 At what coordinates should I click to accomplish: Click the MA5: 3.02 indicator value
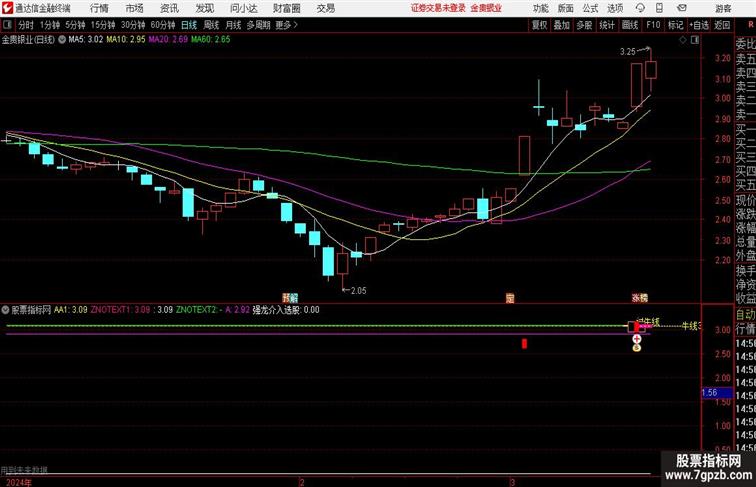(x=86, y=40)
